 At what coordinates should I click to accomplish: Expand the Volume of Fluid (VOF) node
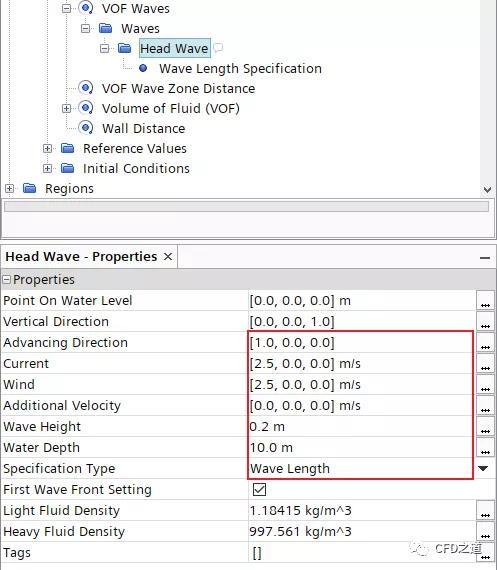(67, 108)
